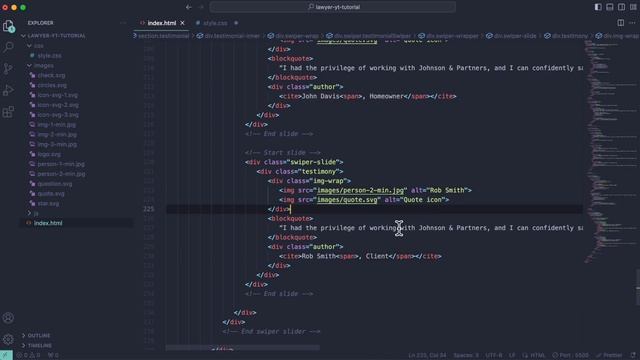640x360 pixels.
Task: Click the lawyer-yt-tutorial command center search box
Action: (333, 7)
